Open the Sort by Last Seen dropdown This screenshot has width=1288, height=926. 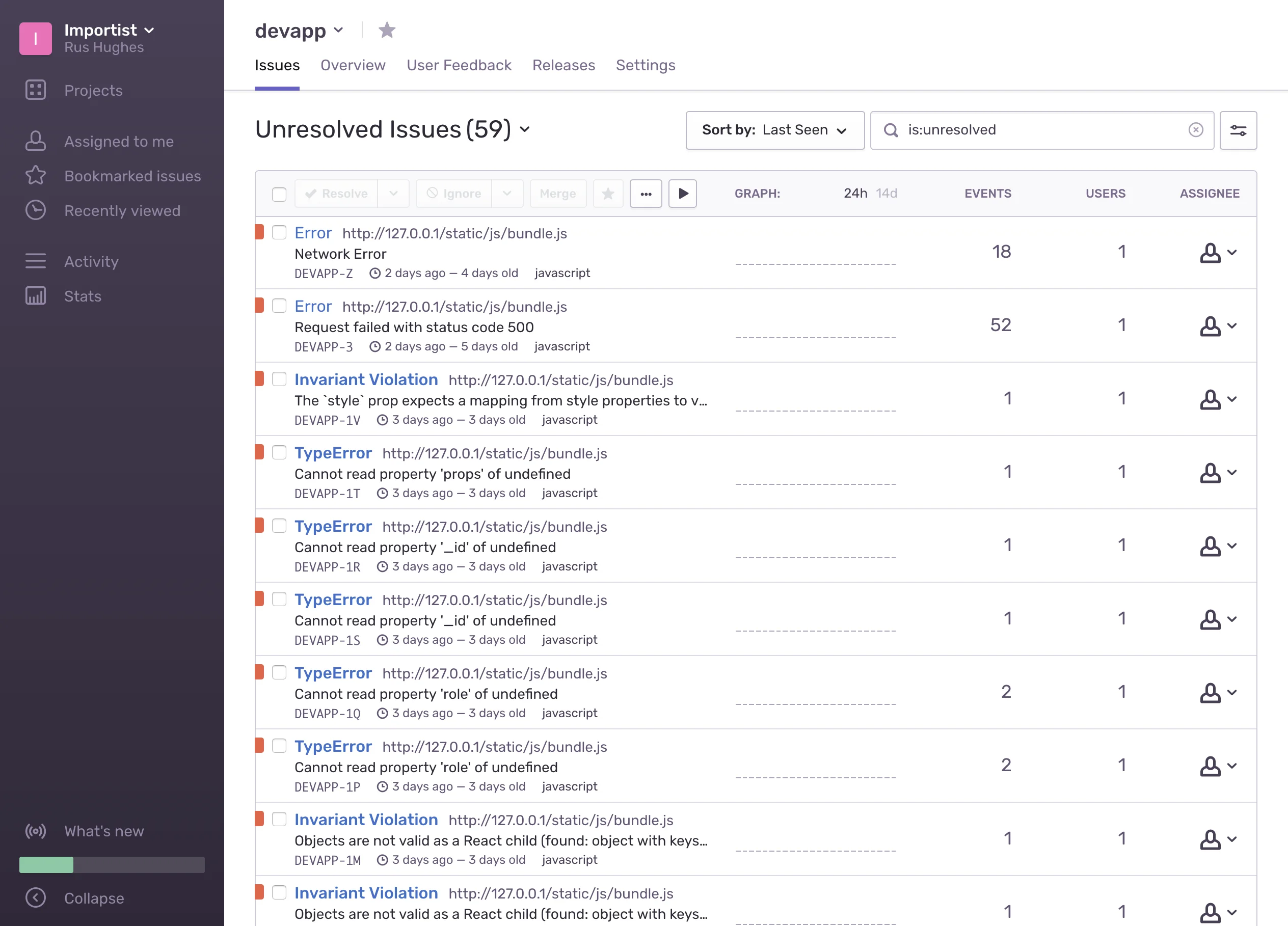(x=774, y=130)
